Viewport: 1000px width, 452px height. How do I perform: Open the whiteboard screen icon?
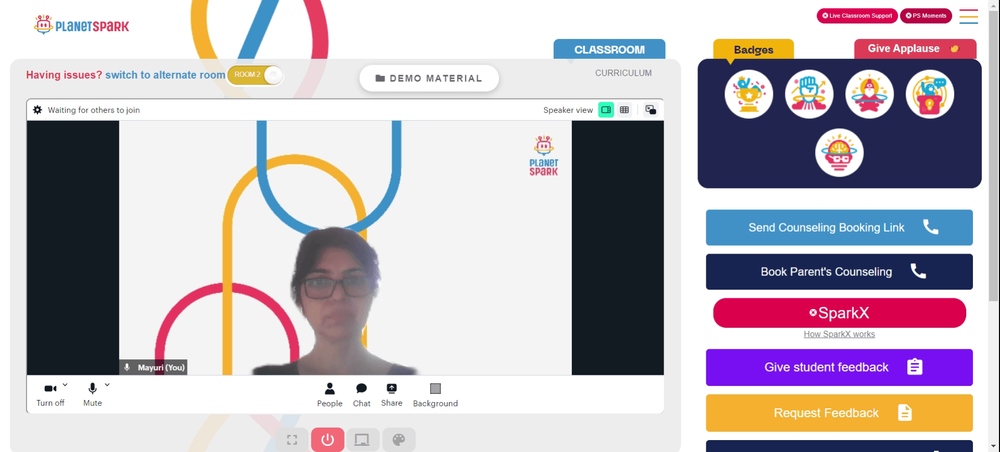(x=363, y=440)
